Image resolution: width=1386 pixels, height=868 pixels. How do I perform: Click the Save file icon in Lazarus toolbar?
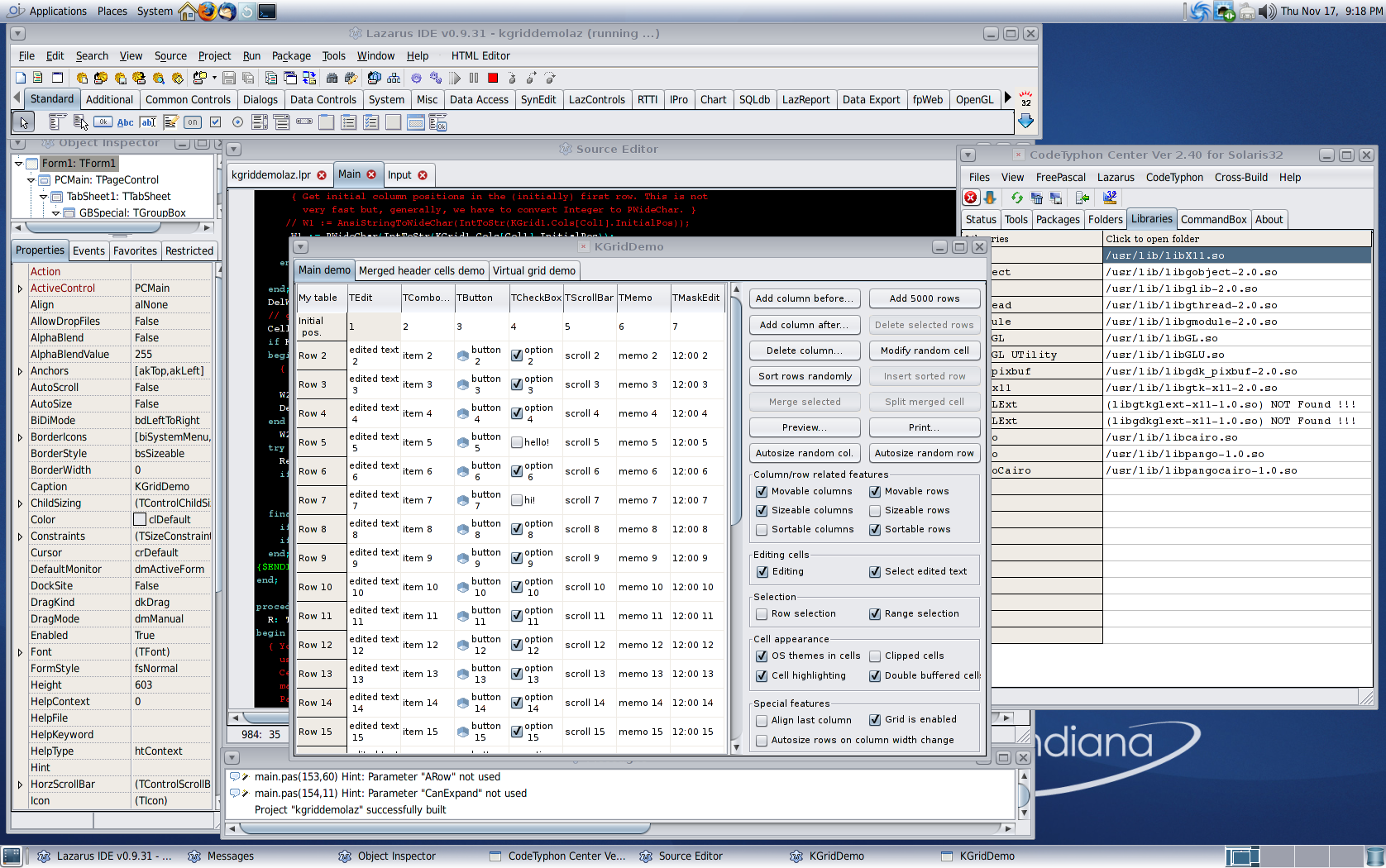(x=229, y=78)
